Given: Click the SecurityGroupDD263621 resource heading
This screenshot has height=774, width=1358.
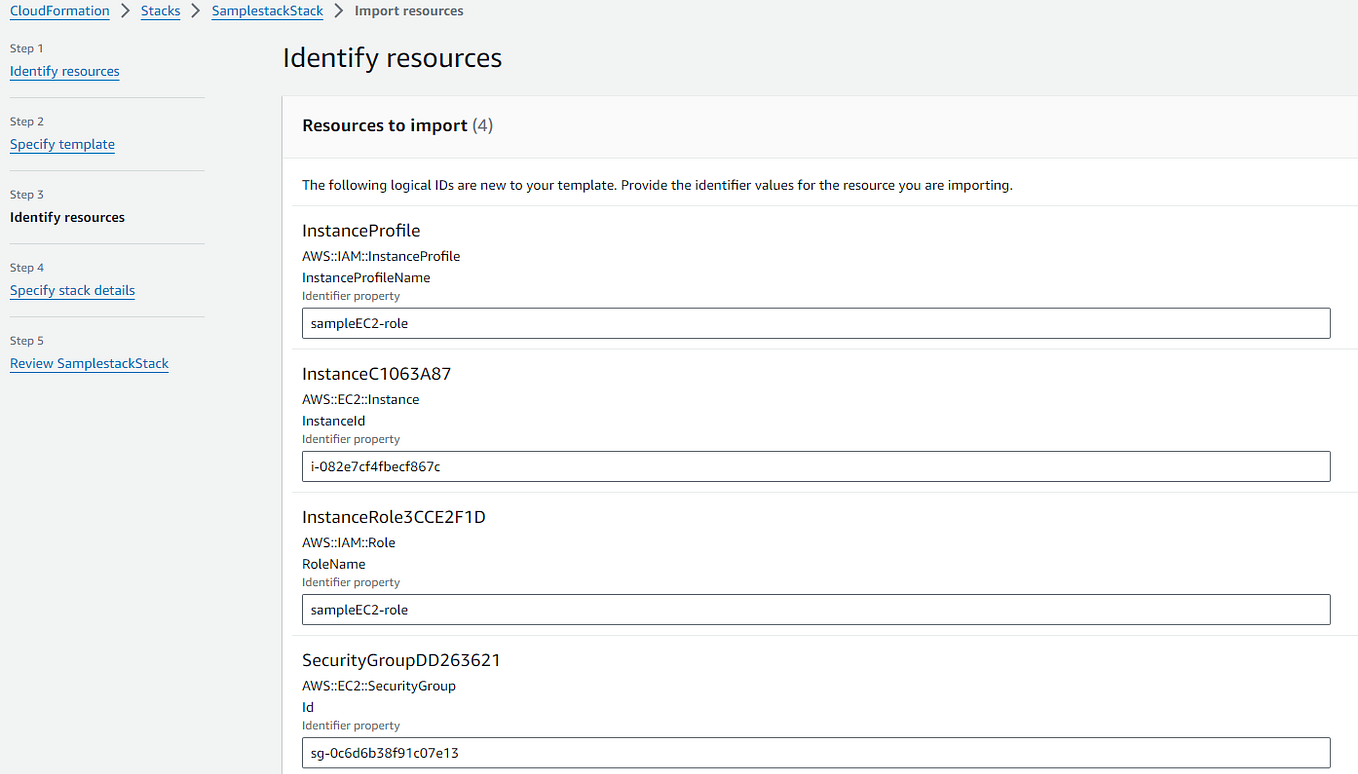Looking at the screenshot, I should (x=401, y=659).
